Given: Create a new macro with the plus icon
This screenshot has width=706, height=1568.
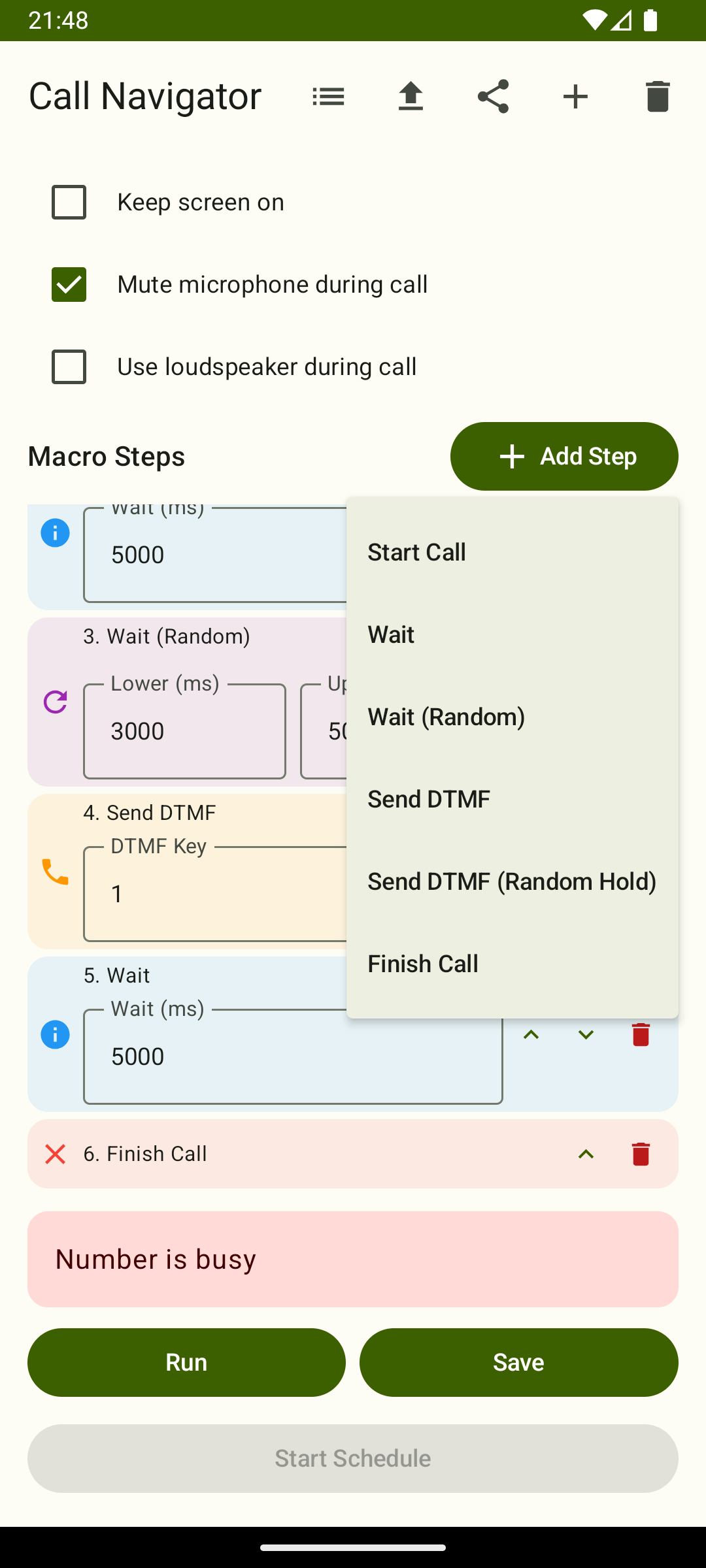Looking at the screenshot, I should coord(575,96).
